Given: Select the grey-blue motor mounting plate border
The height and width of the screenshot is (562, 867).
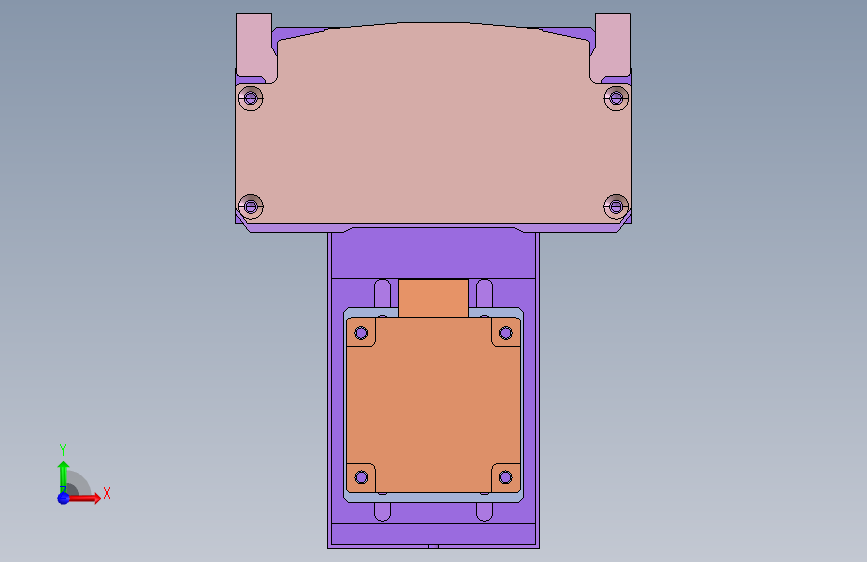Looking at the screenshot, I should click(x=433, y=497).
